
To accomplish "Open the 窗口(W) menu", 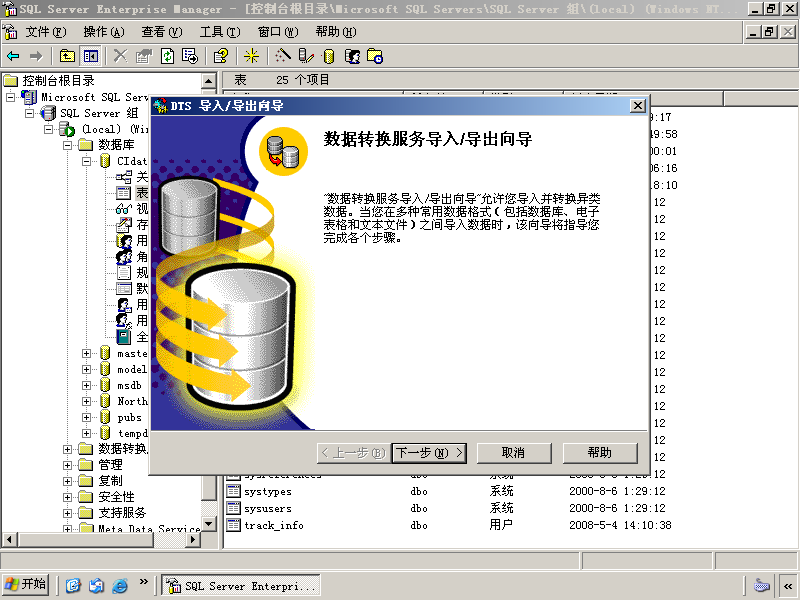I will [278, 32].
